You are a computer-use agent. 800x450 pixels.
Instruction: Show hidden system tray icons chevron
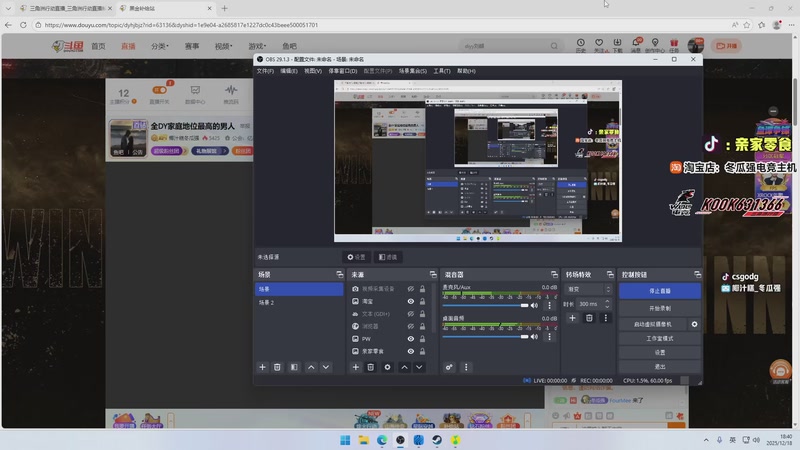point(706,440)
